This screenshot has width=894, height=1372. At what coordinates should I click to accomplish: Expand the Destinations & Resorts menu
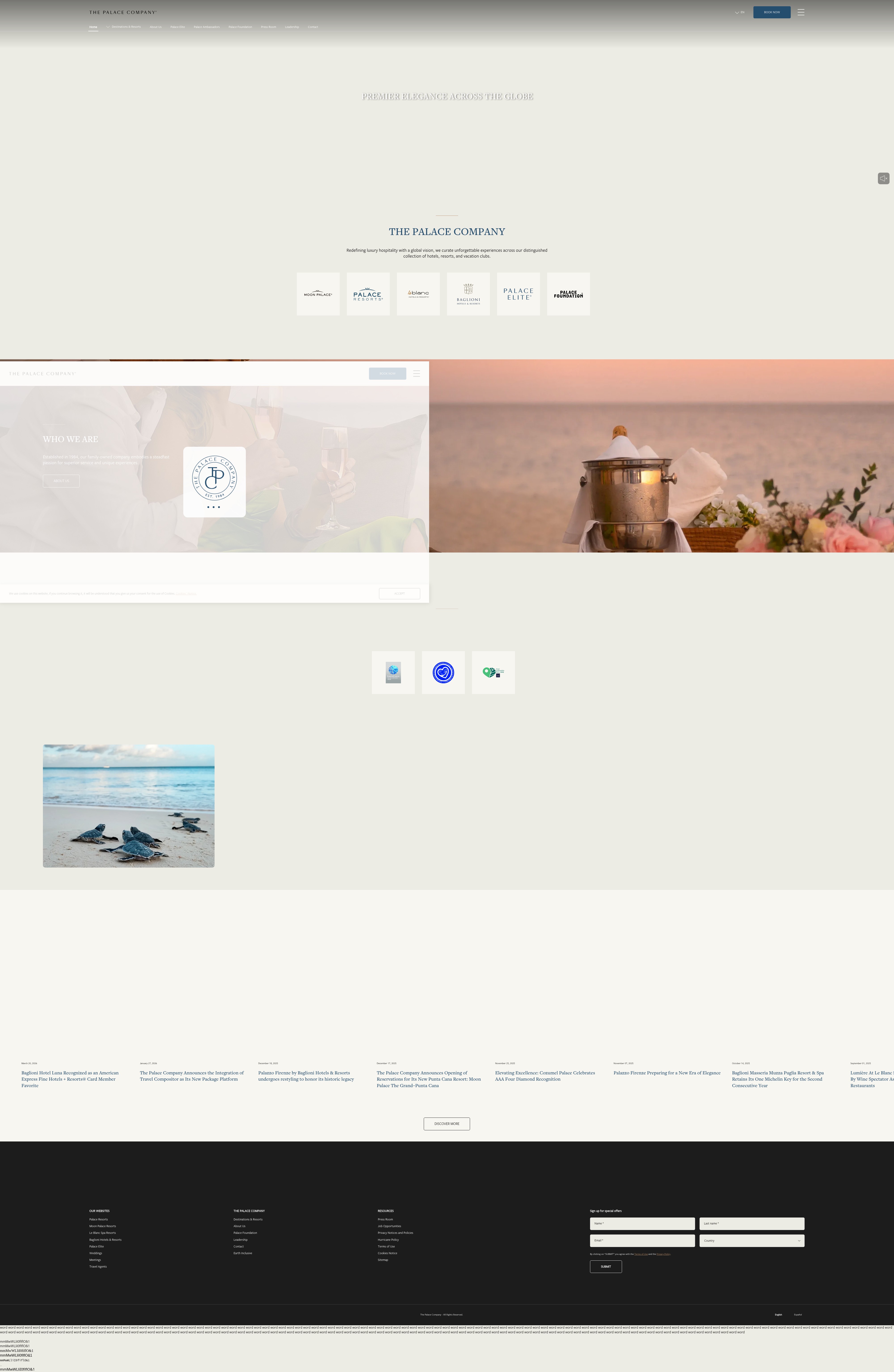coord(123,27)
